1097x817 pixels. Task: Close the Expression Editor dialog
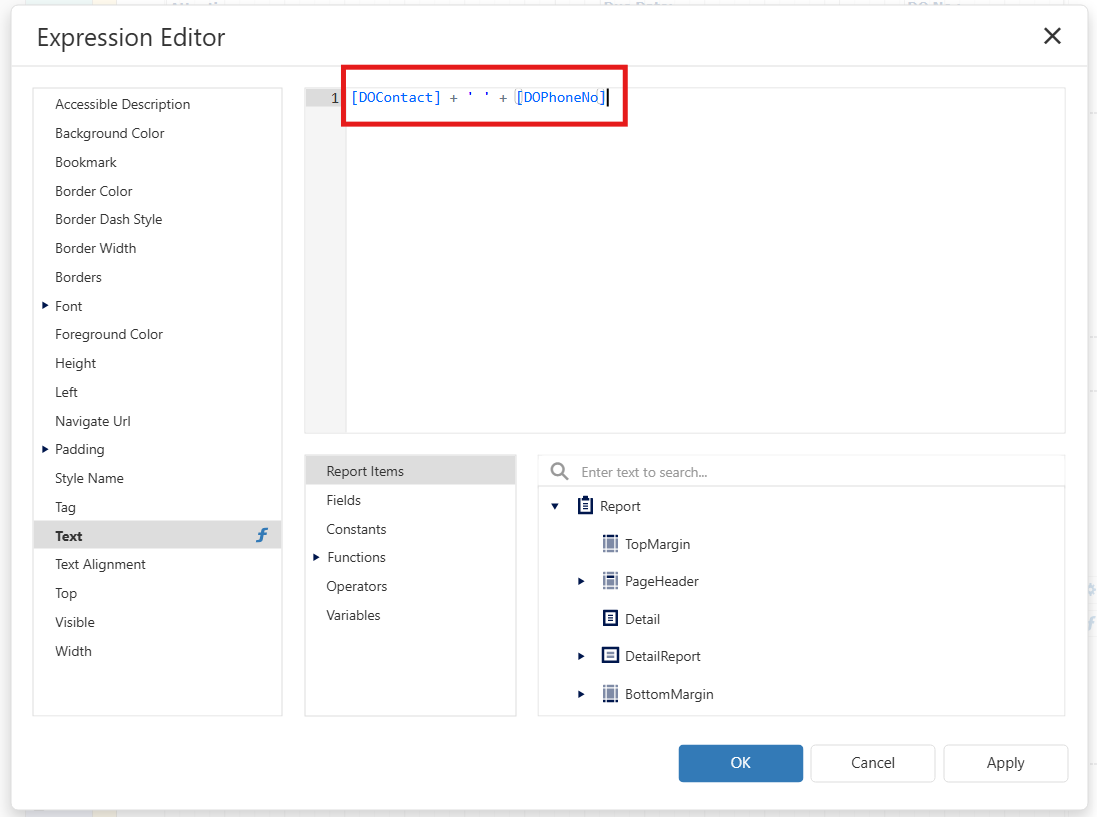(1052, 37)
